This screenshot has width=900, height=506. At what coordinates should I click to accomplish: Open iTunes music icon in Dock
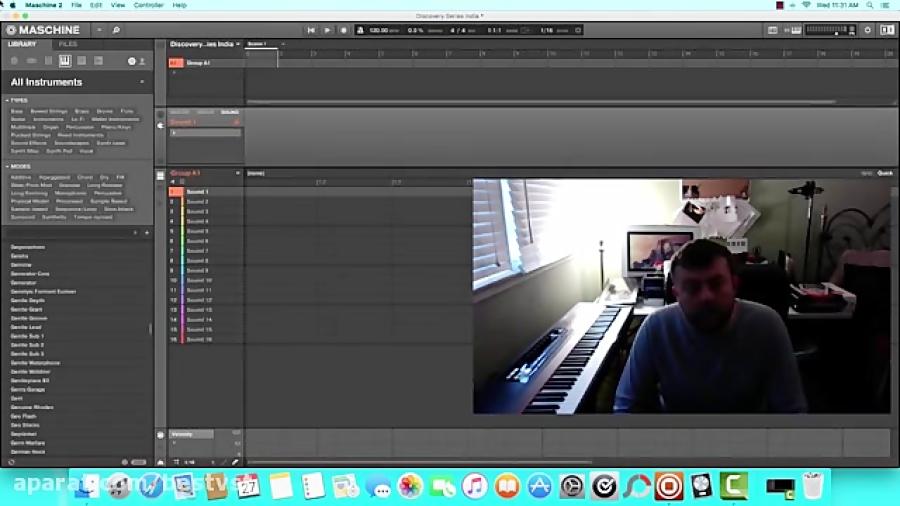pos(475,486)
